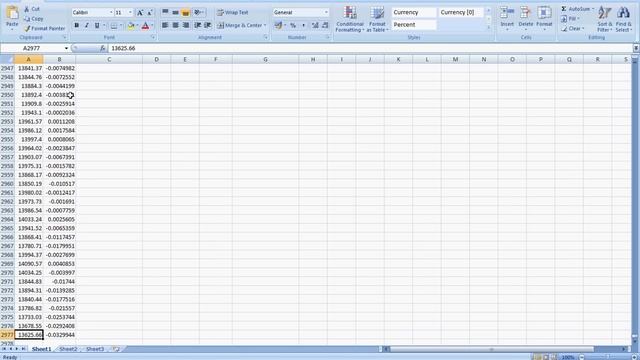Select row 2960 header
Screen dimensions: 640x360
(x=7, y=184)
